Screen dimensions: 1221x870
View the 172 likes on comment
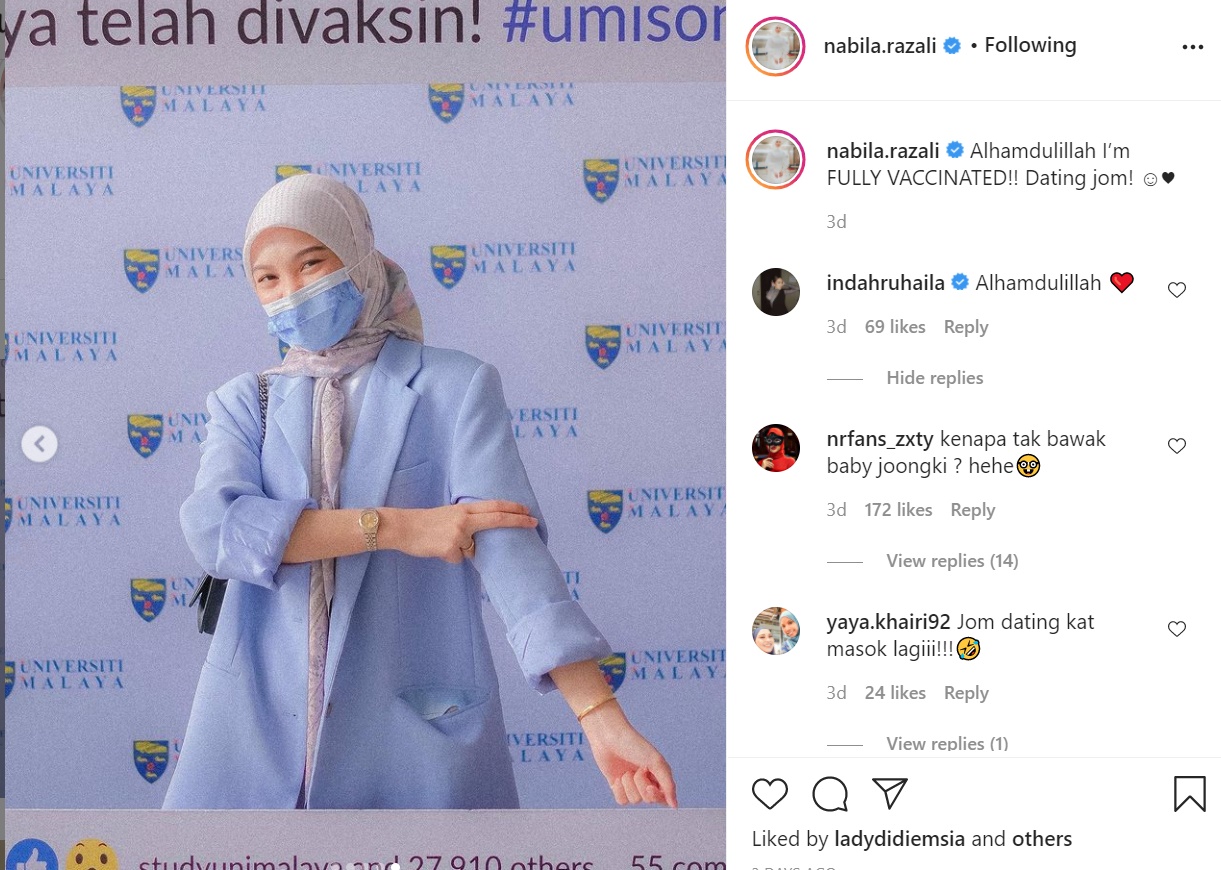click(898, 510)
